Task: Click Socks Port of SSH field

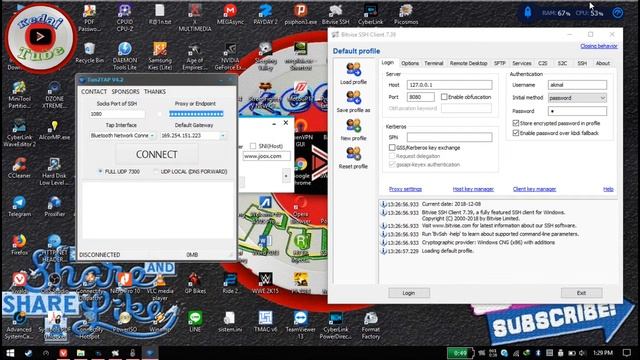Action: pos(117,114)
